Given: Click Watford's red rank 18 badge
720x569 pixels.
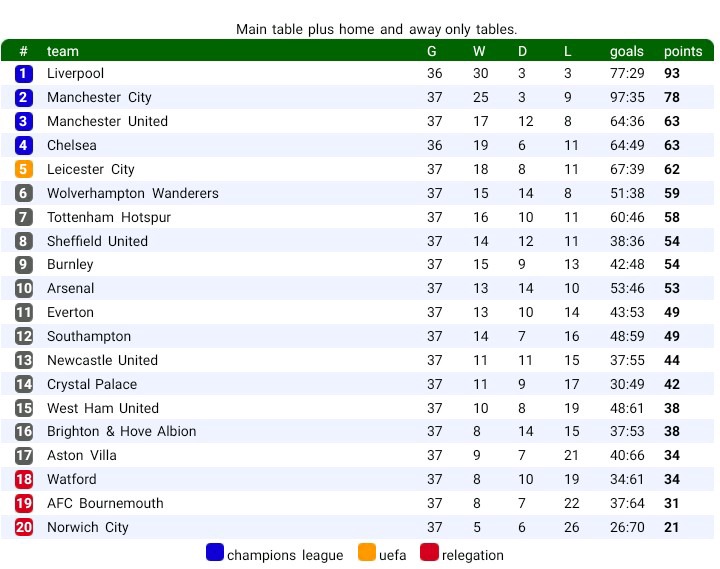Looking at the screenshot, I should coord(24,480).
